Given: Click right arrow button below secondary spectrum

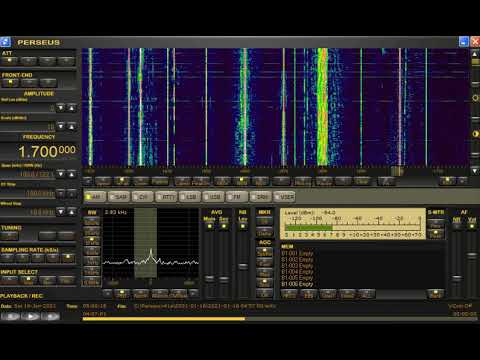Looking at the screenshot, I should click(x=194, y=294).
